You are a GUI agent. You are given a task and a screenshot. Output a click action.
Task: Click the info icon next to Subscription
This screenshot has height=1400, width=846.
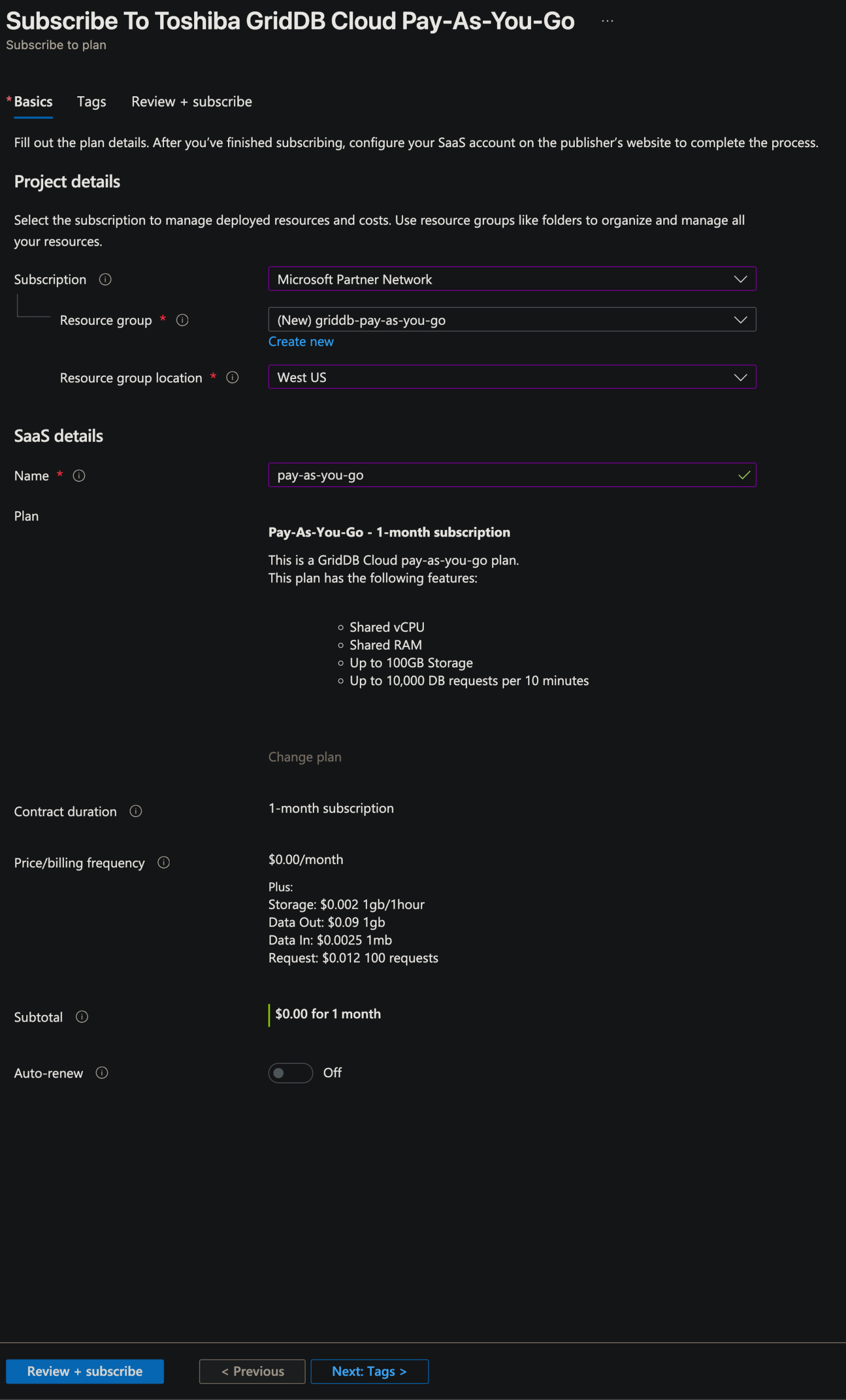(105, 279)
